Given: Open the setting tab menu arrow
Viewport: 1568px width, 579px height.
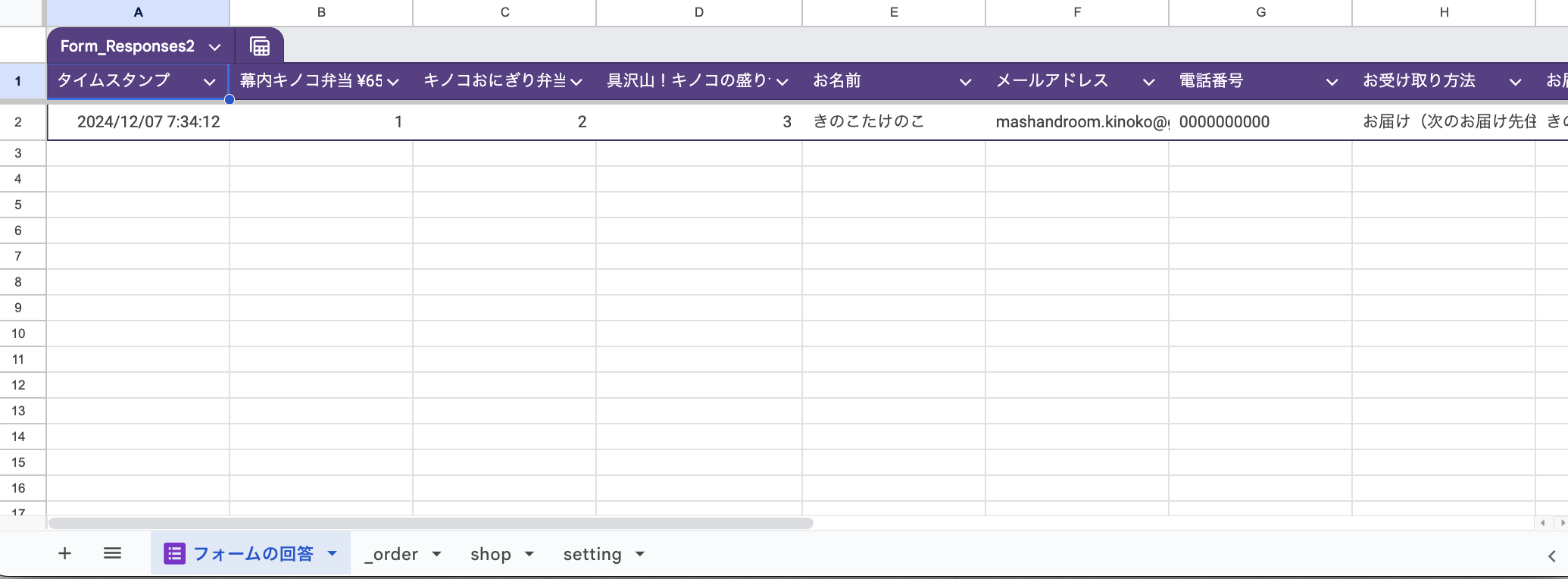Looking at the screenshot, I should click(640, 554).
